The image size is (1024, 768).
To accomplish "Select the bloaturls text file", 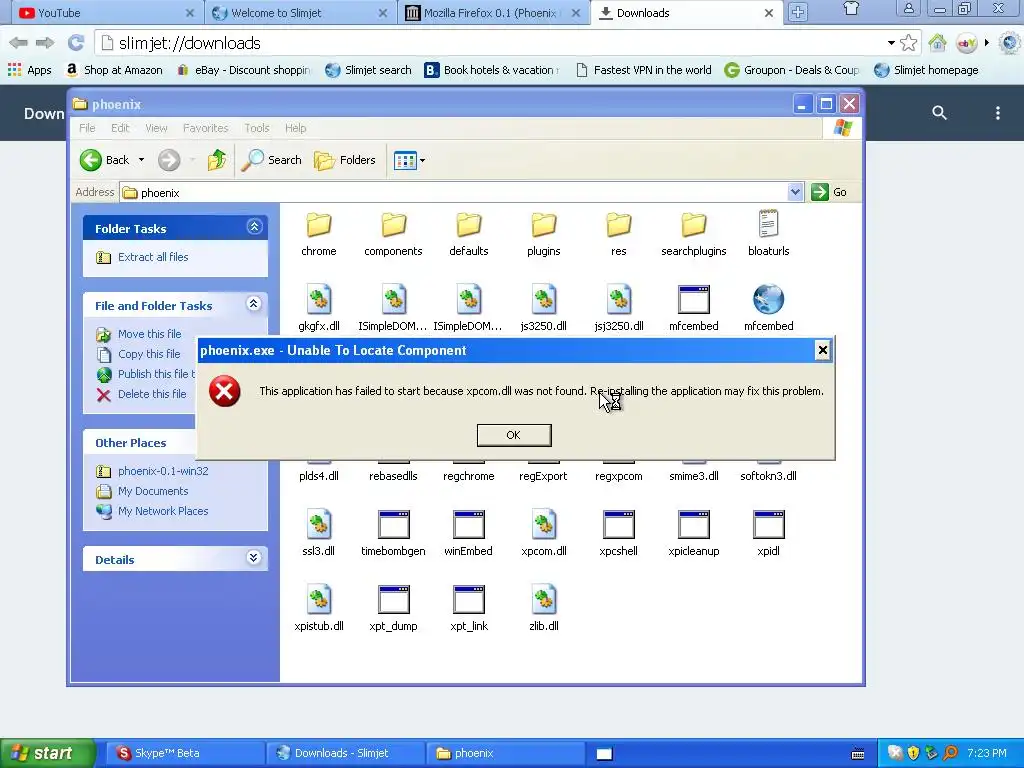I will pyautogui.click(x=769, y=234).
